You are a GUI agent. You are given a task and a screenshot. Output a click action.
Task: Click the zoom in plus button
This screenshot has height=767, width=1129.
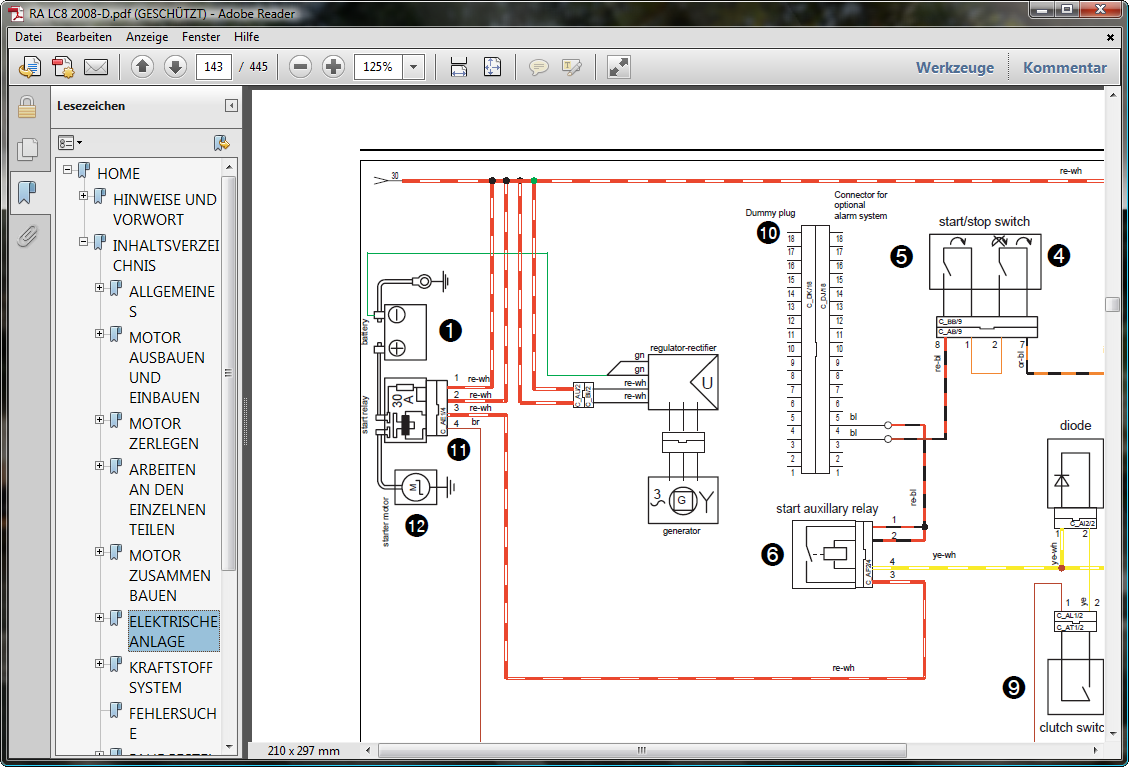click(x=333, y=67)
